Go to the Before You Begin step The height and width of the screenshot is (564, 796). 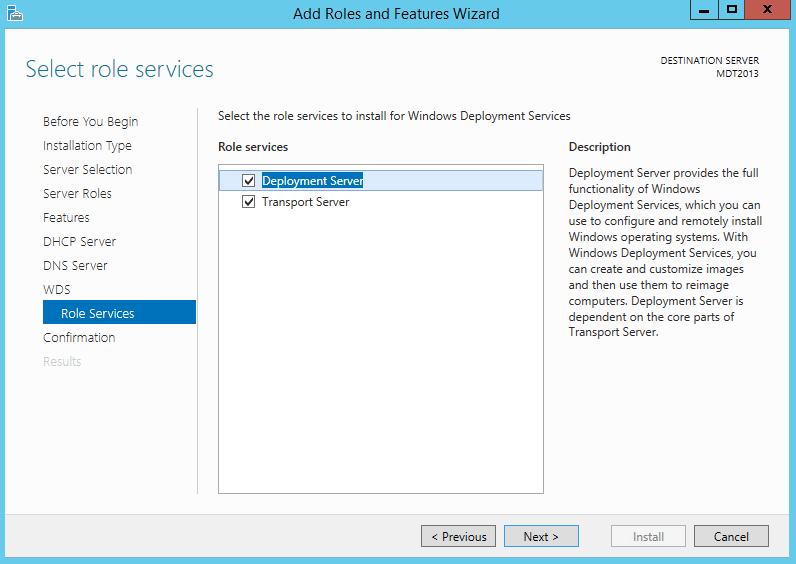pyautogui.click(x=90, y=122)
